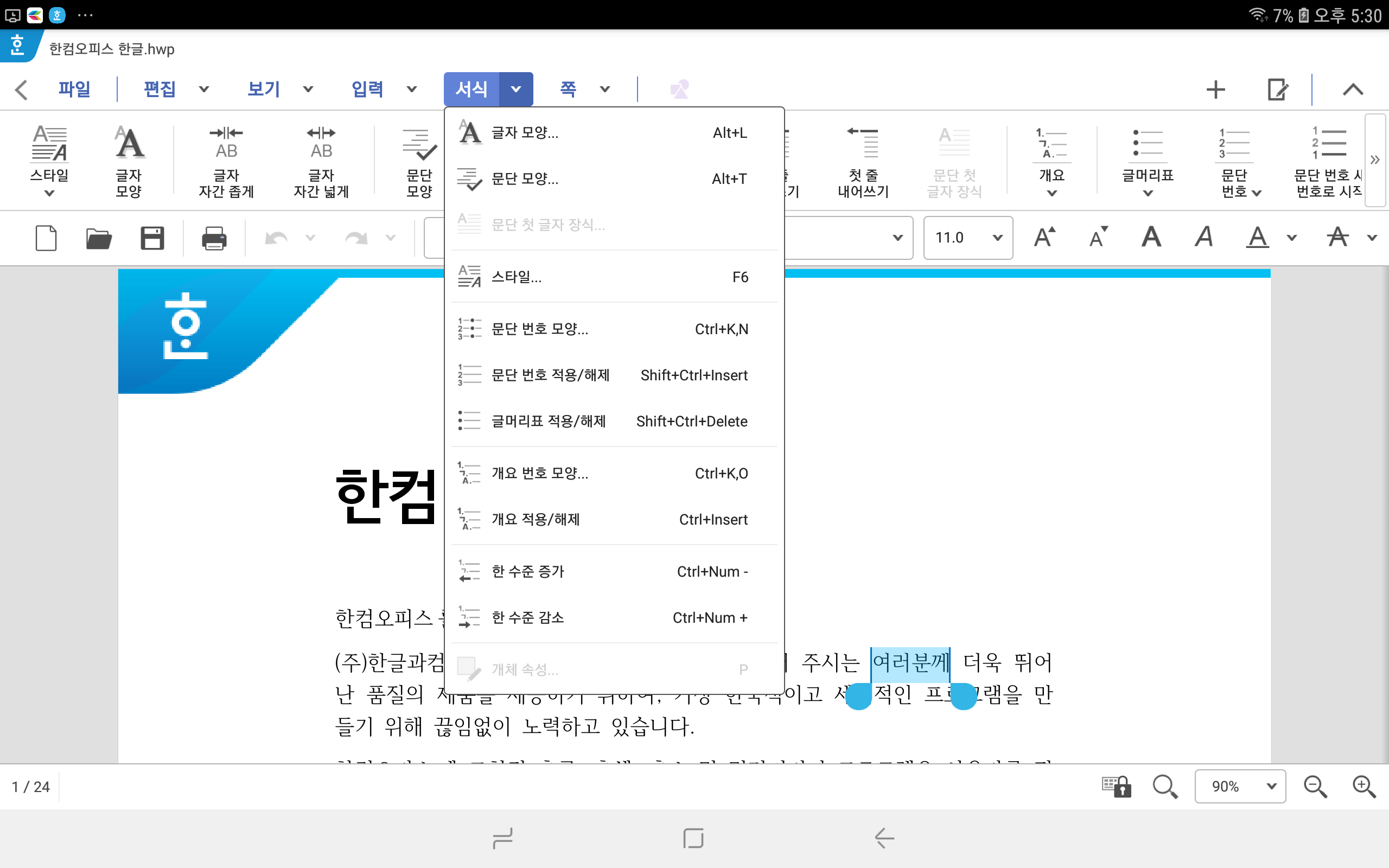Collapse the ribbon with the up chevron
1389x868 pixels.
[x=1353, y=90]
